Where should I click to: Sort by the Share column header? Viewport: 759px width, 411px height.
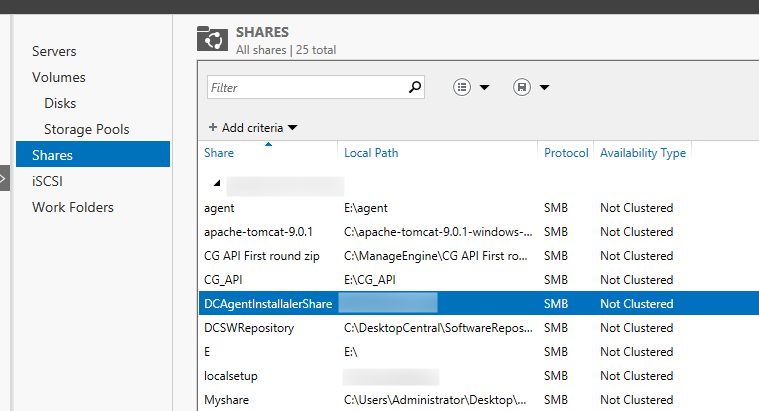219,153
